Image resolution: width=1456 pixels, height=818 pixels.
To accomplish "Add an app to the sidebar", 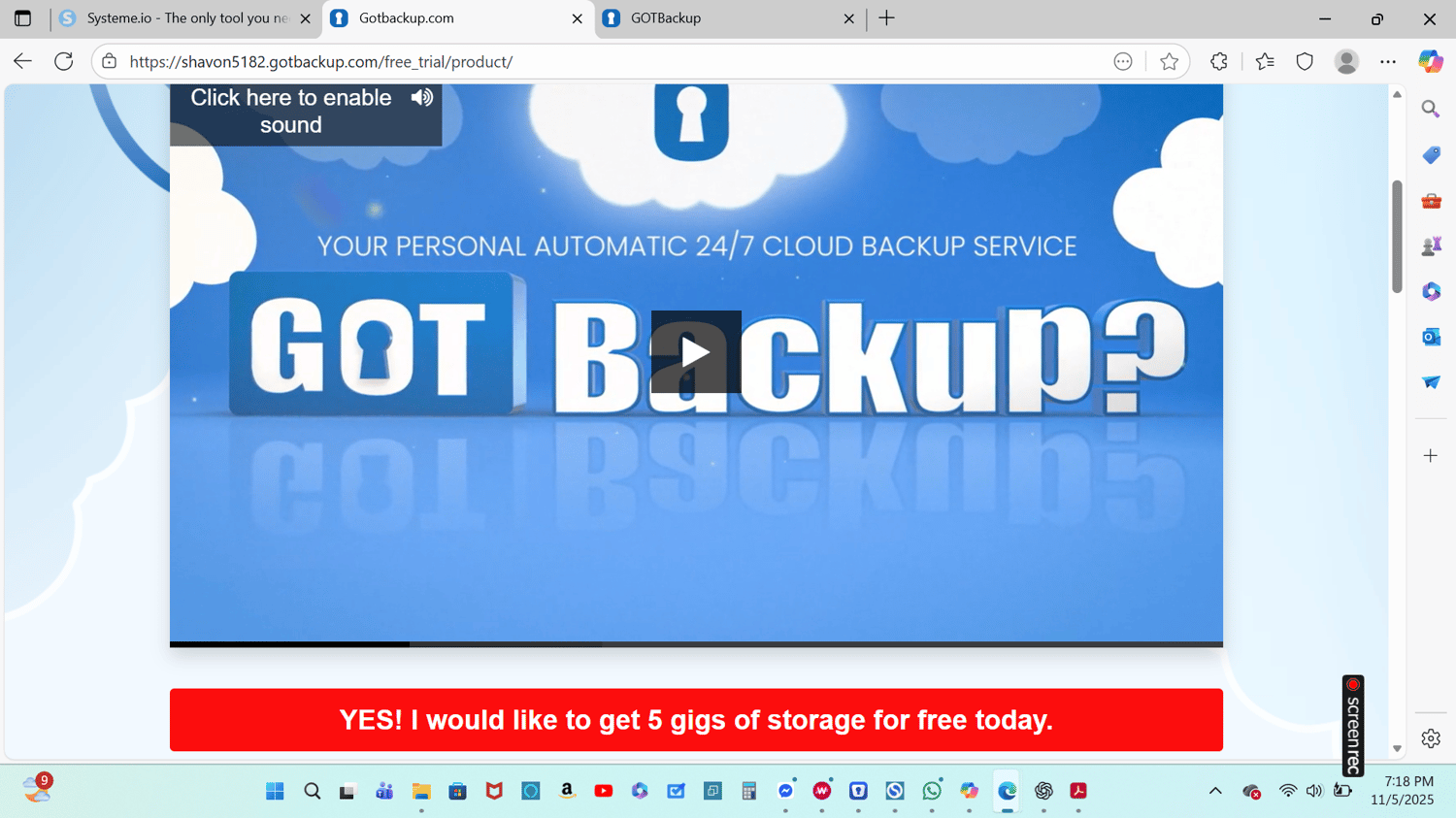I will point(1431,455).
